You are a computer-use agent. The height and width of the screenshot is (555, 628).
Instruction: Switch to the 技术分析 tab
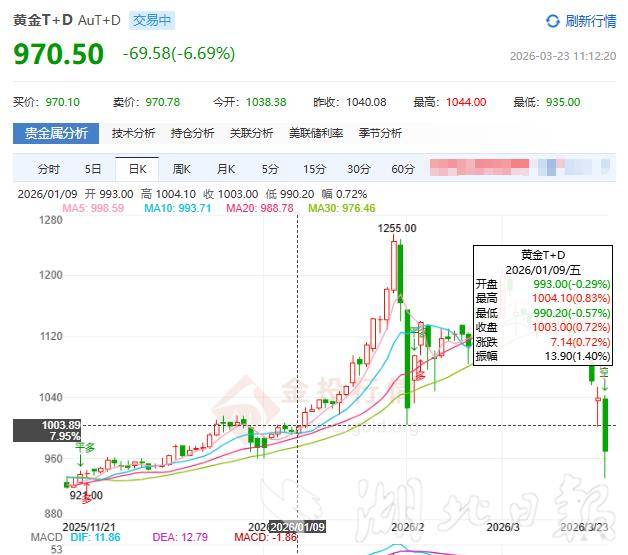click(x=133, y=134)
